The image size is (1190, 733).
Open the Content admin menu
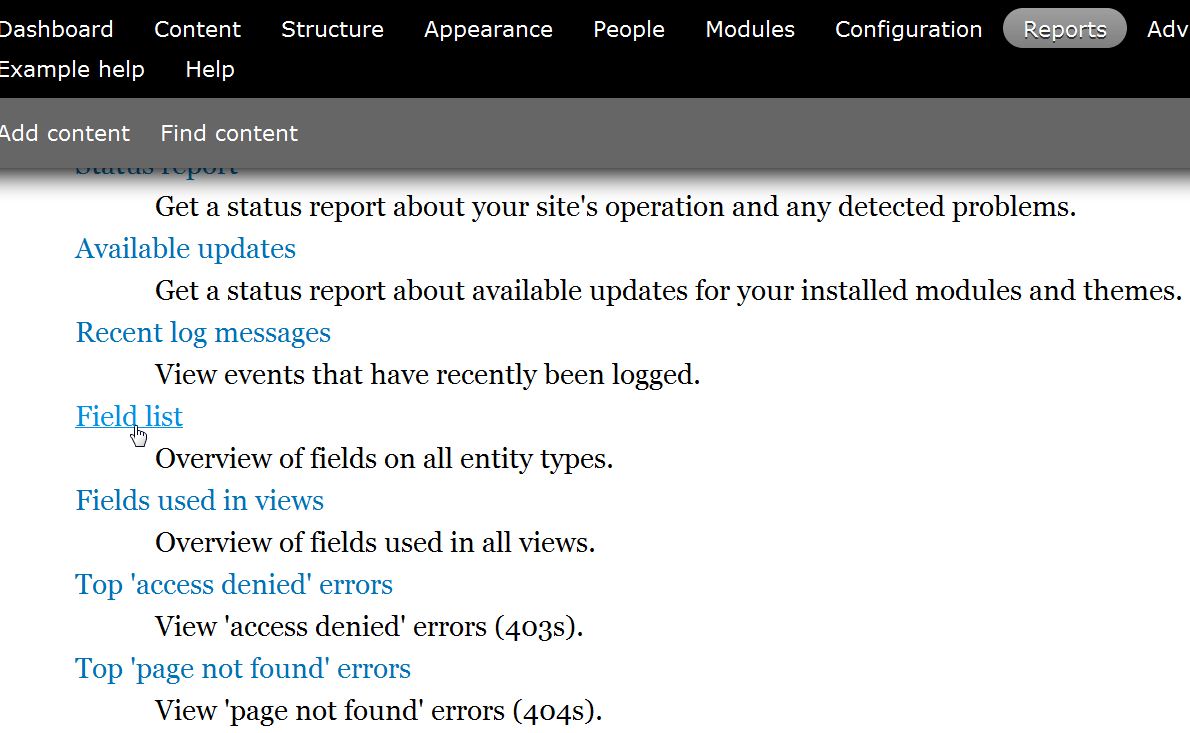point(197,29)
